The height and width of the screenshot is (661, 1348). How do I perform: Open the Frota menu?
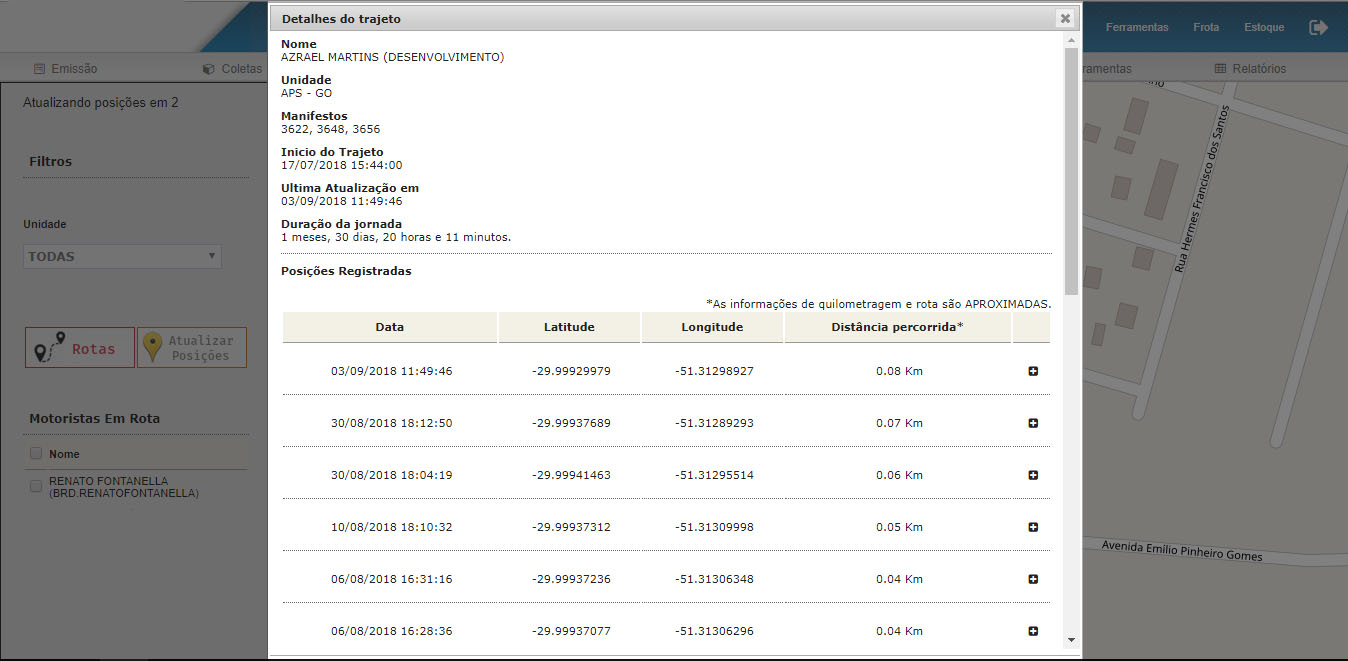pos(1206,27)
